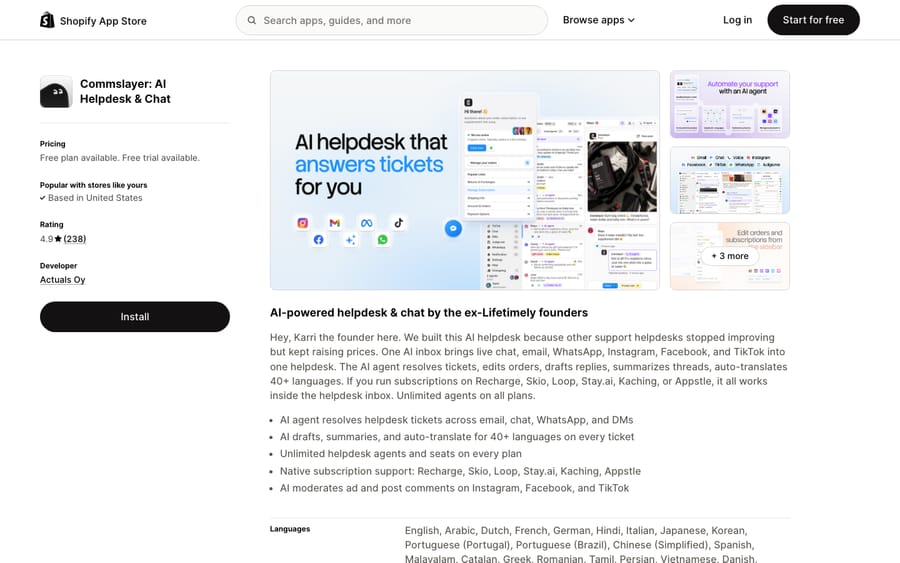Click the rating star icon
Viewport: 900px width, 563px height.
click(x=58, y=239)
